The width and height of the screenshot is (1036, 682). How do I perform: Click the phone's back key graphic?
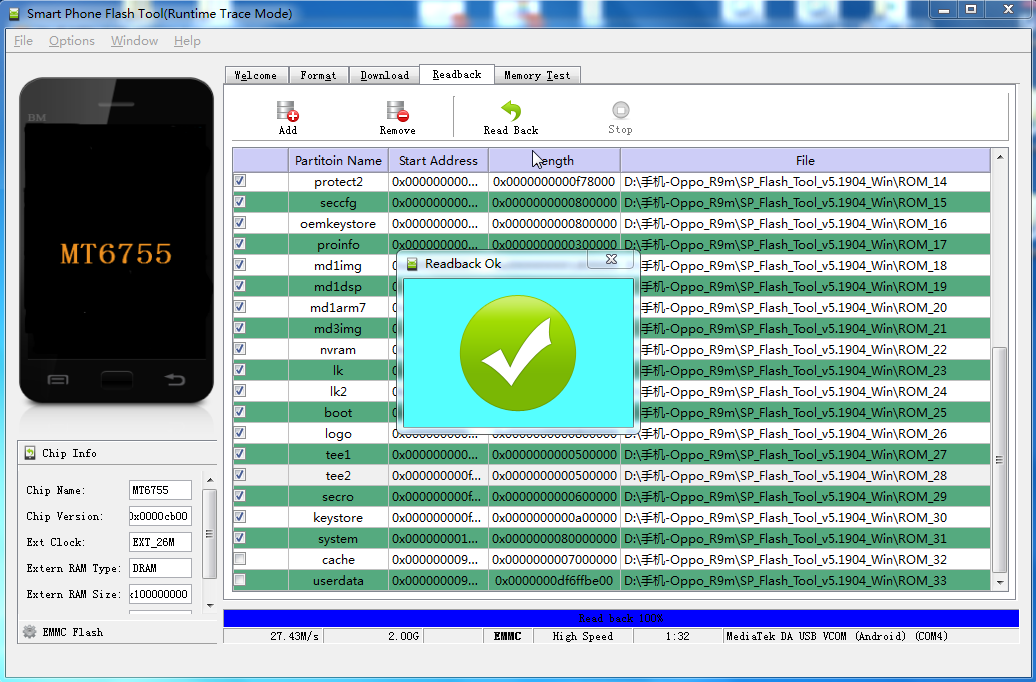coord(174,379)
